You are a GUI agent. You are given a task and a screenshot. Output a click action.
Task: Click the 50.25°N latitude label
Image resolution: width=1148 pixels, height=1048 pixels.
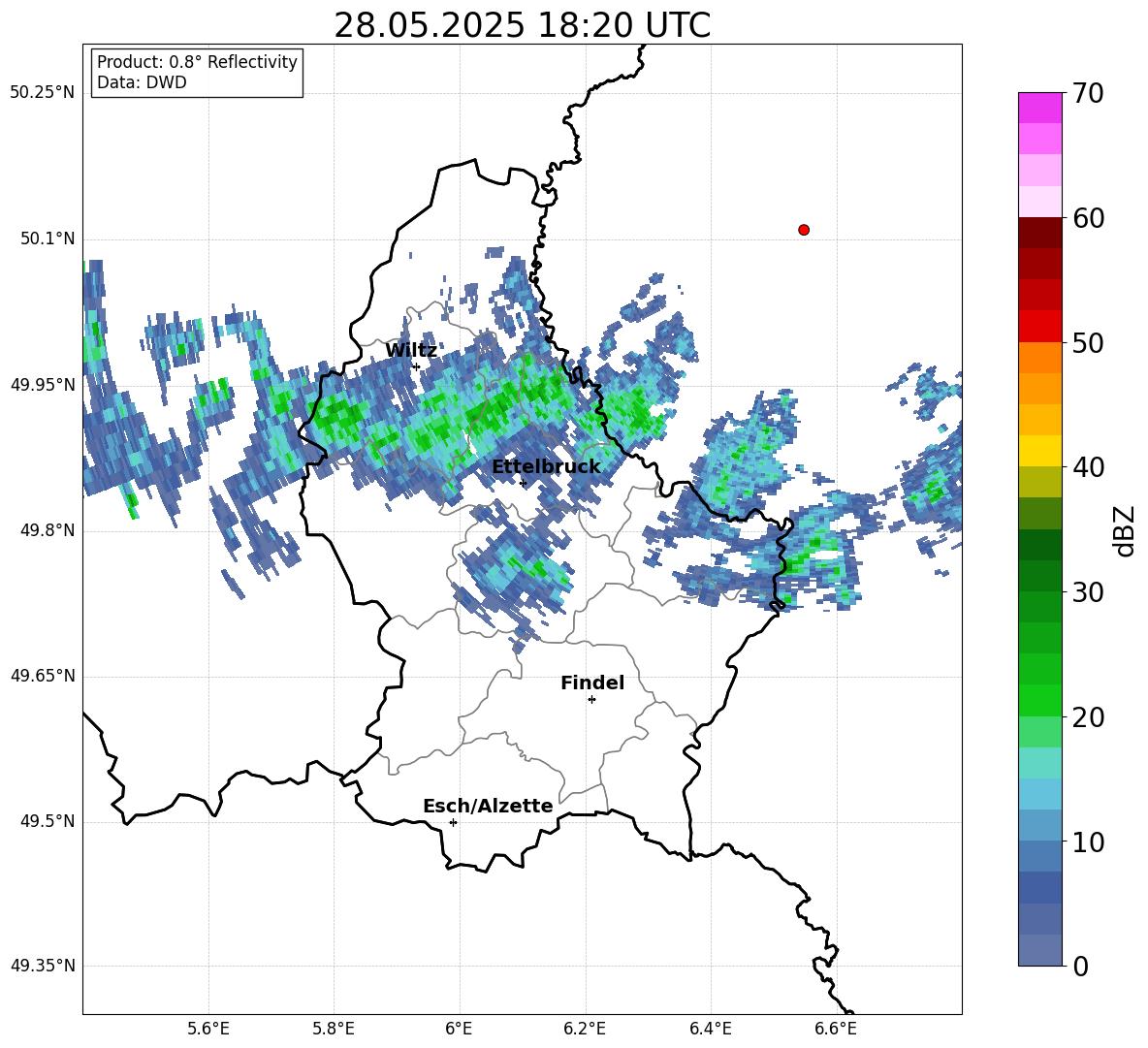(x=43, y=93)
